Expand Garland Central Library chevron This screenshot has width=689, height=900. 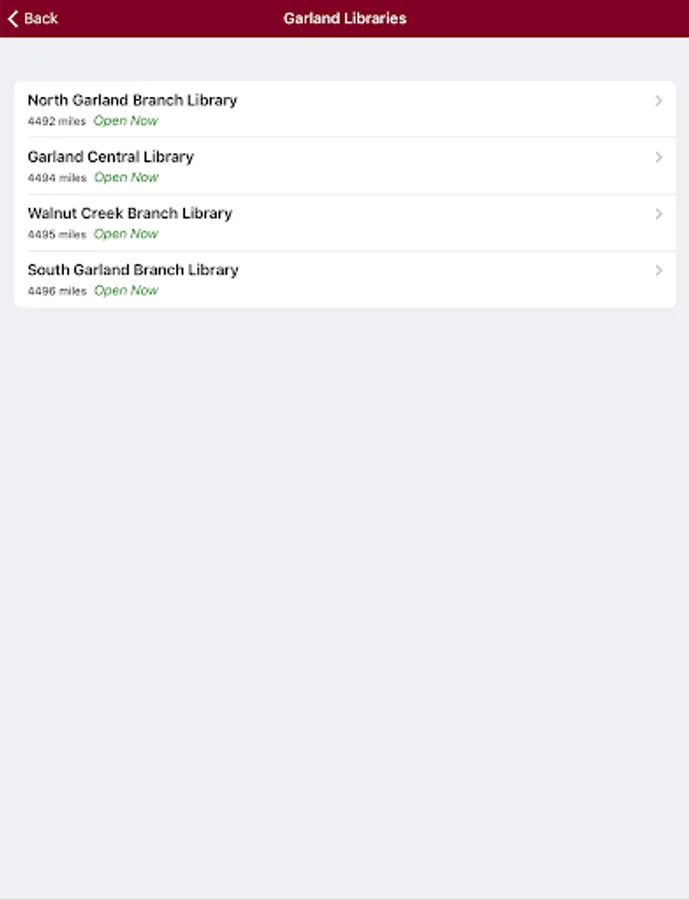point(659,157)
